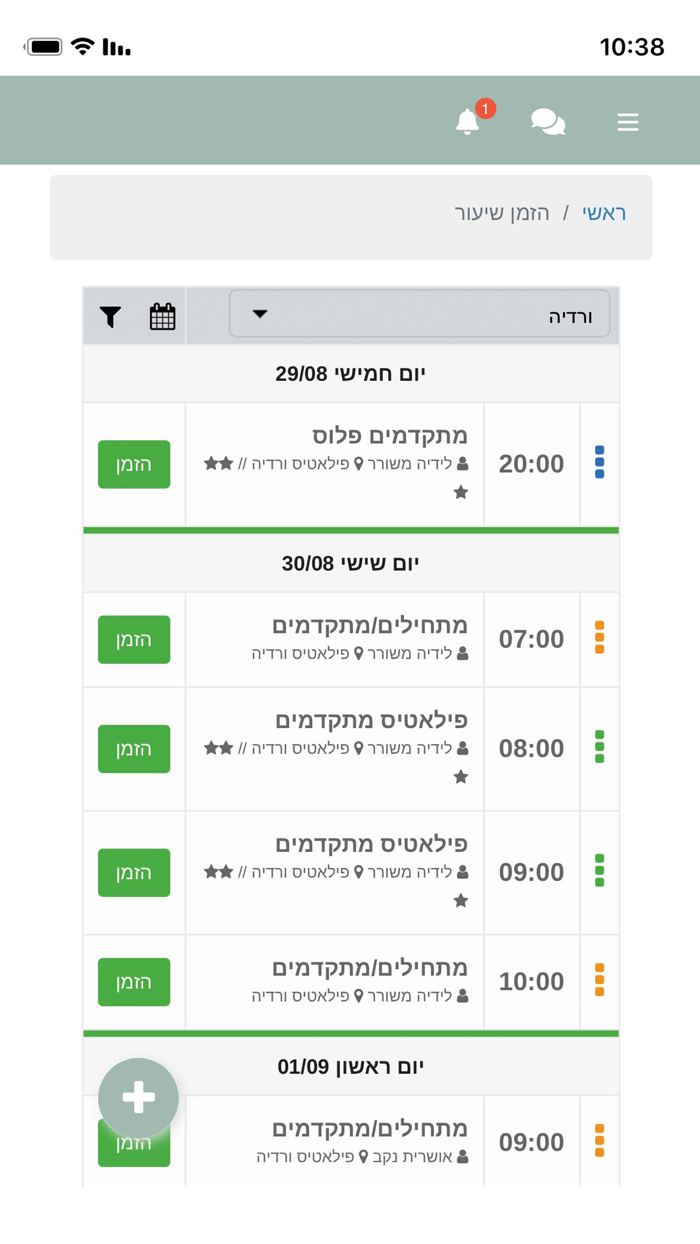
Task: Book the 20:00 מתקדמים פלוס class with הזמן
Action: click(134, 464)
